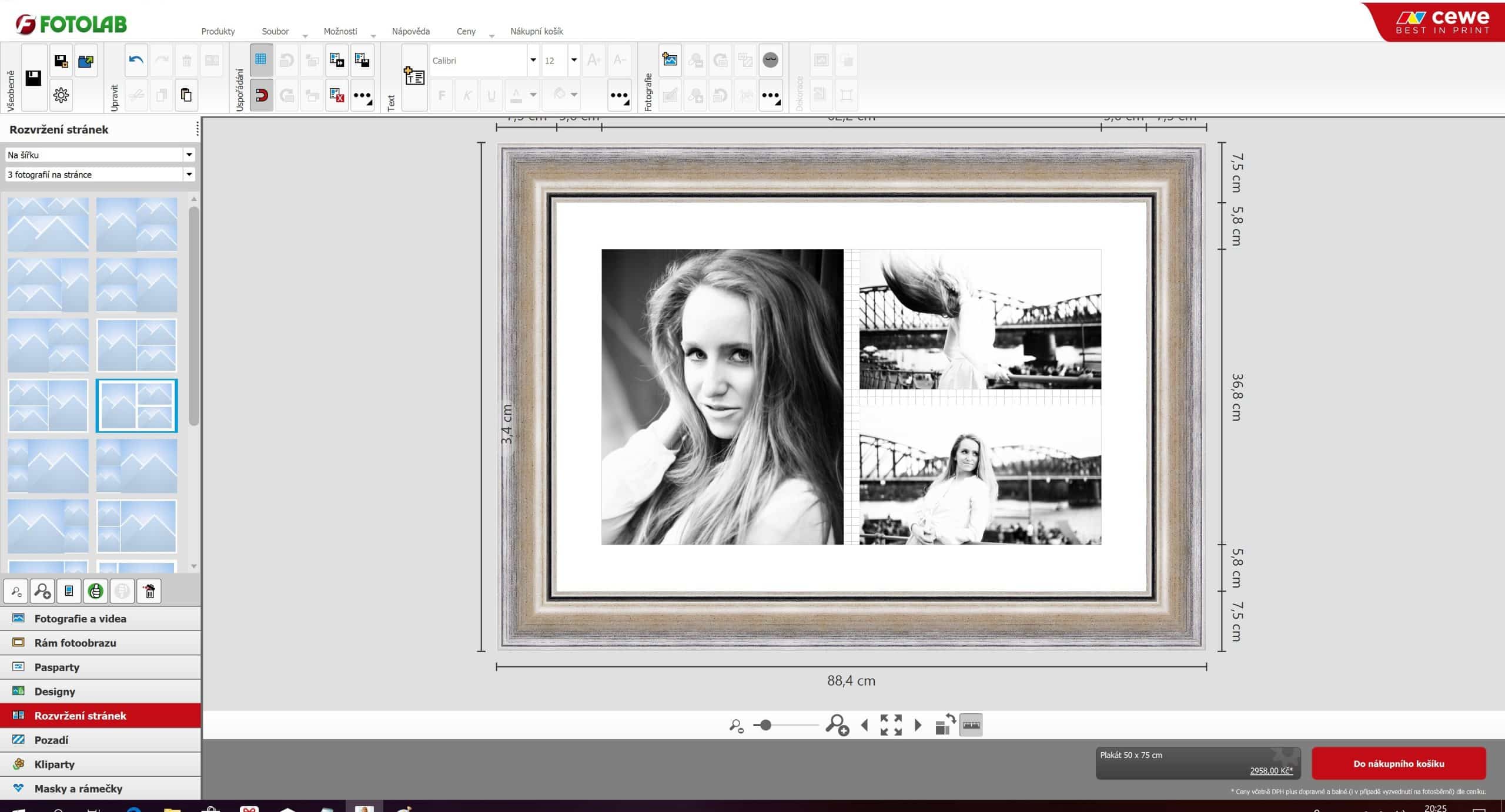Open the font size dropdown arrow
Screen dimensions: 1505x812
pos(574,61)
